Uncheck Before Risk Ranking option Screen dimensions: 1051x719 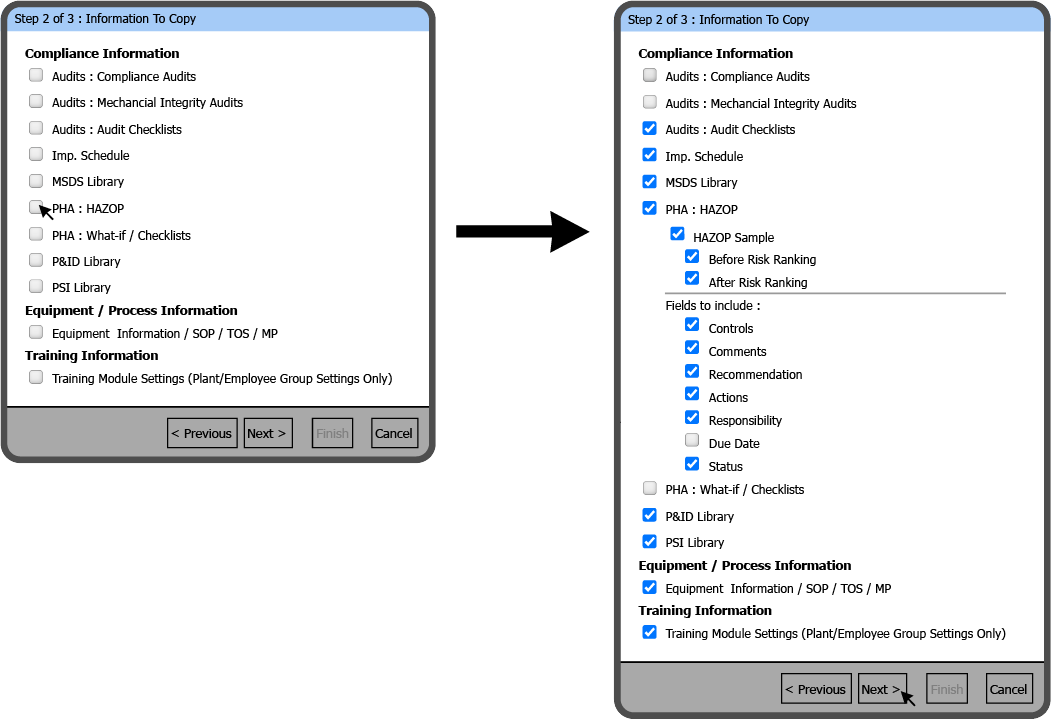pyautogui.click(x=692, y=257)
